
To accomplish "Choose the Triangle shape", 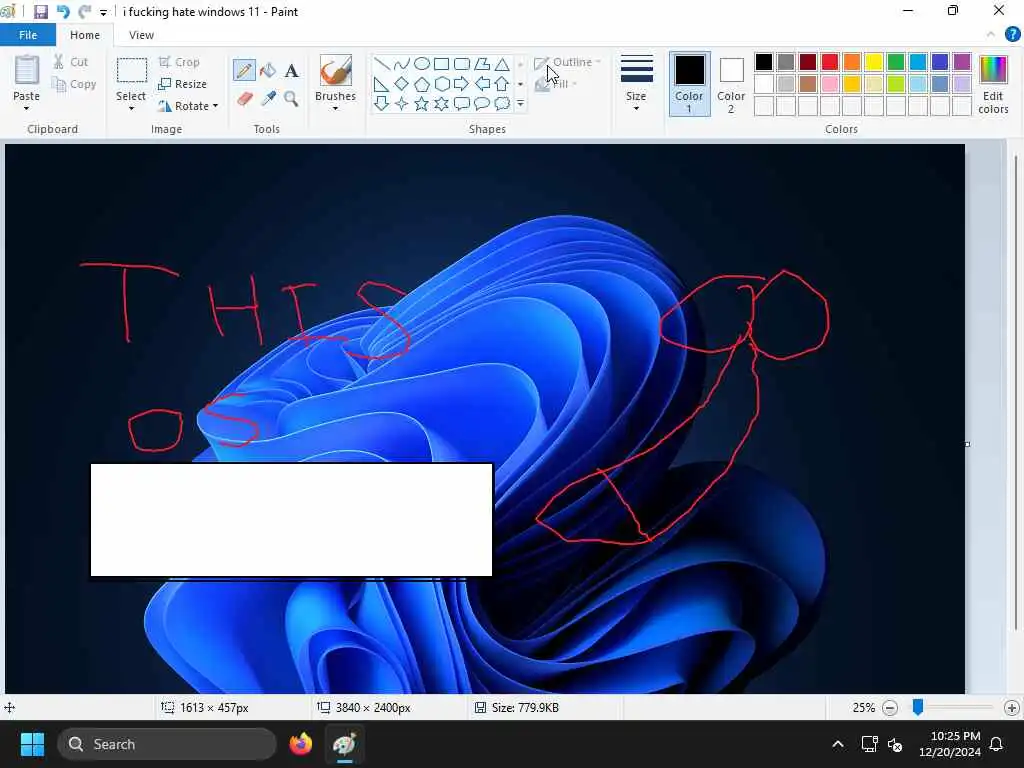I will (502, 64).
